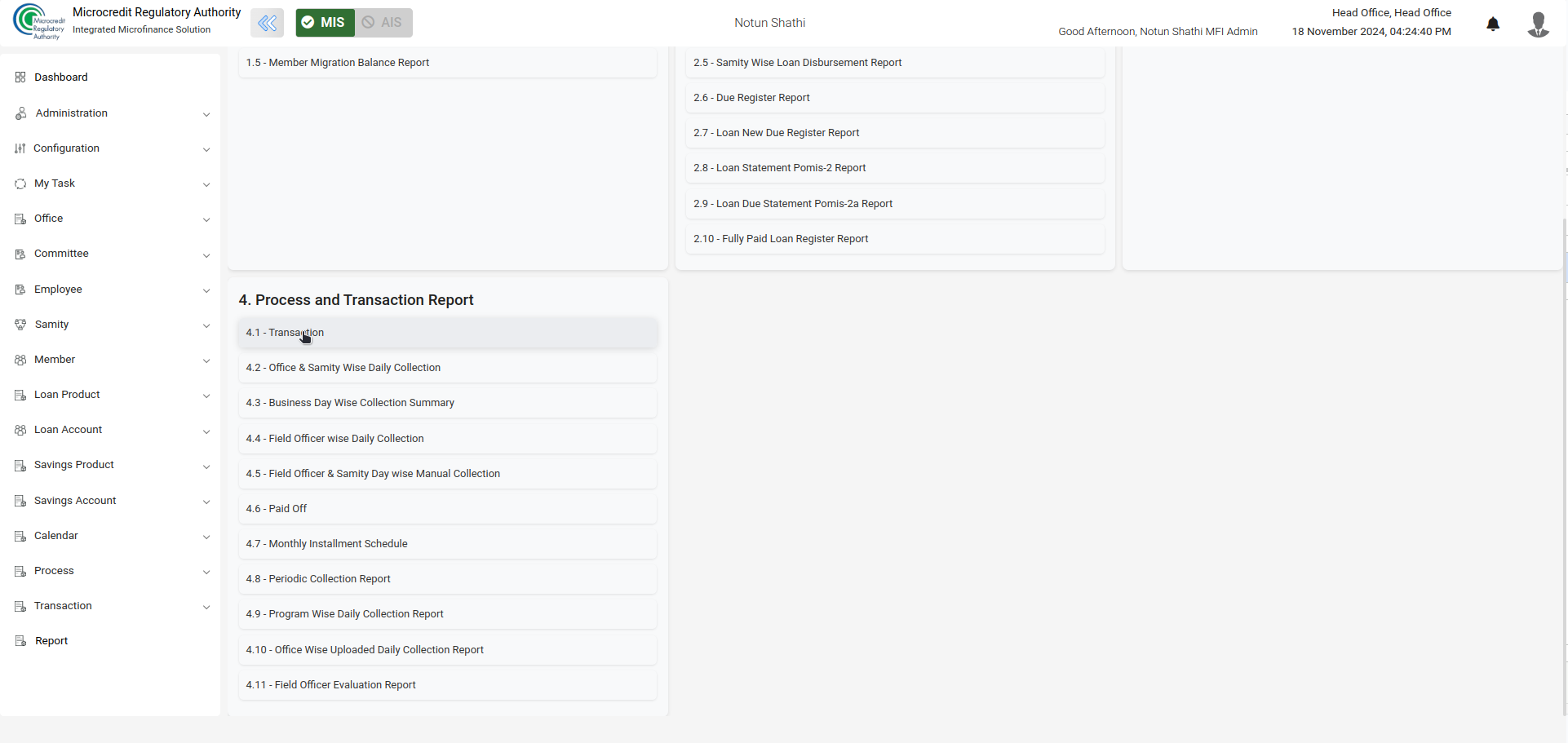Viewport: 1568px width, 743px height.
Task: Expand the Process menu chevron
Action: [x=206, y=572]
